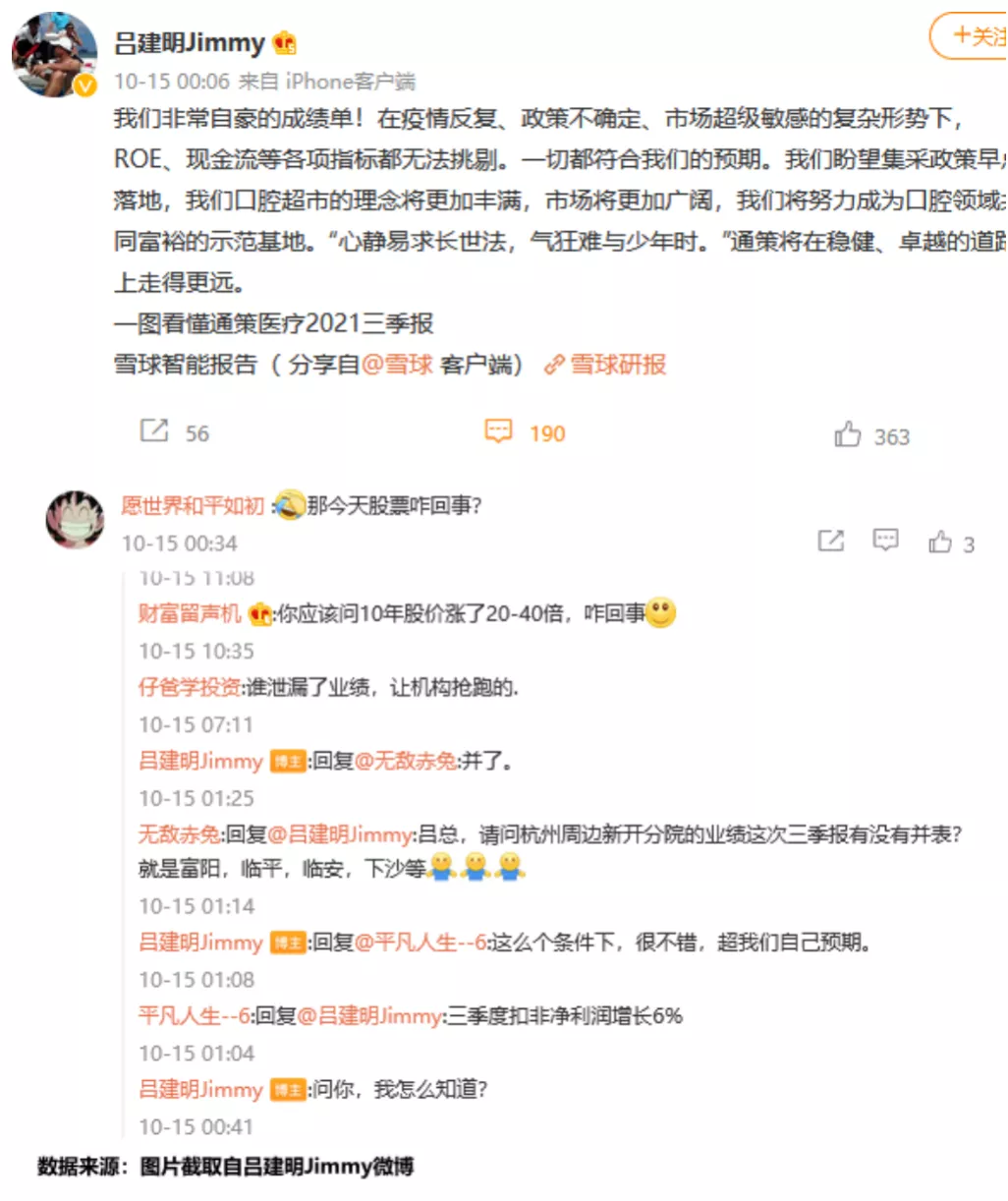Click reply bubble icon on 愿世界和平如初's comment

tap(886, 541)
